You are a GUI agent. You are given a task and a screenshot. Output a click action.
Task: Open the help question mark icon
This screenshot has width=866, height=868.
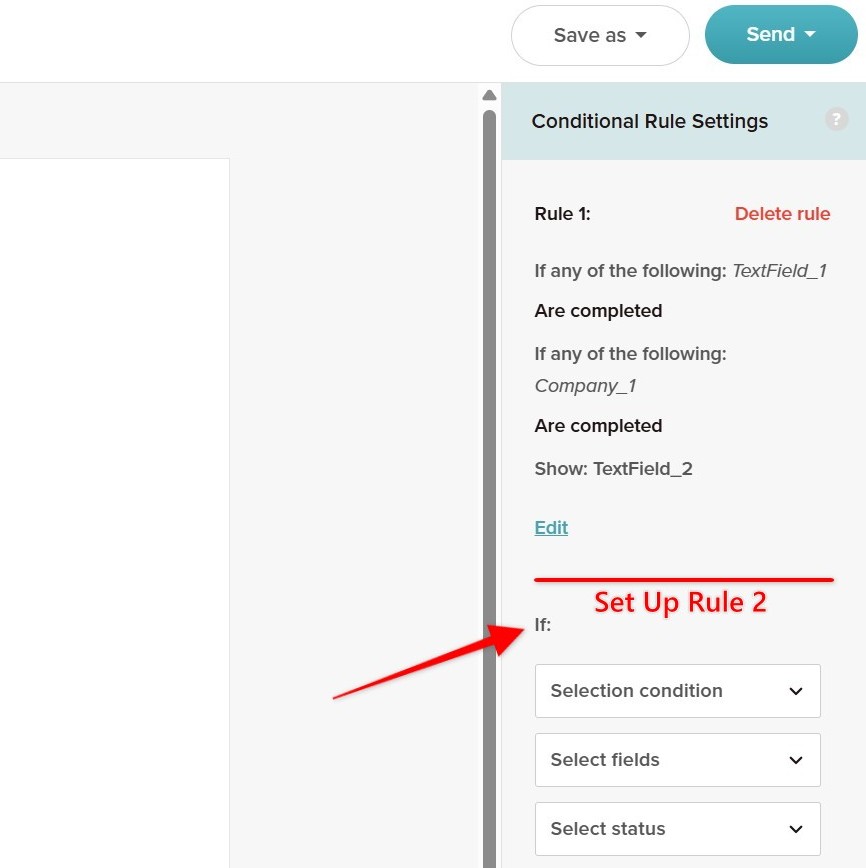[x=836, y=120]
